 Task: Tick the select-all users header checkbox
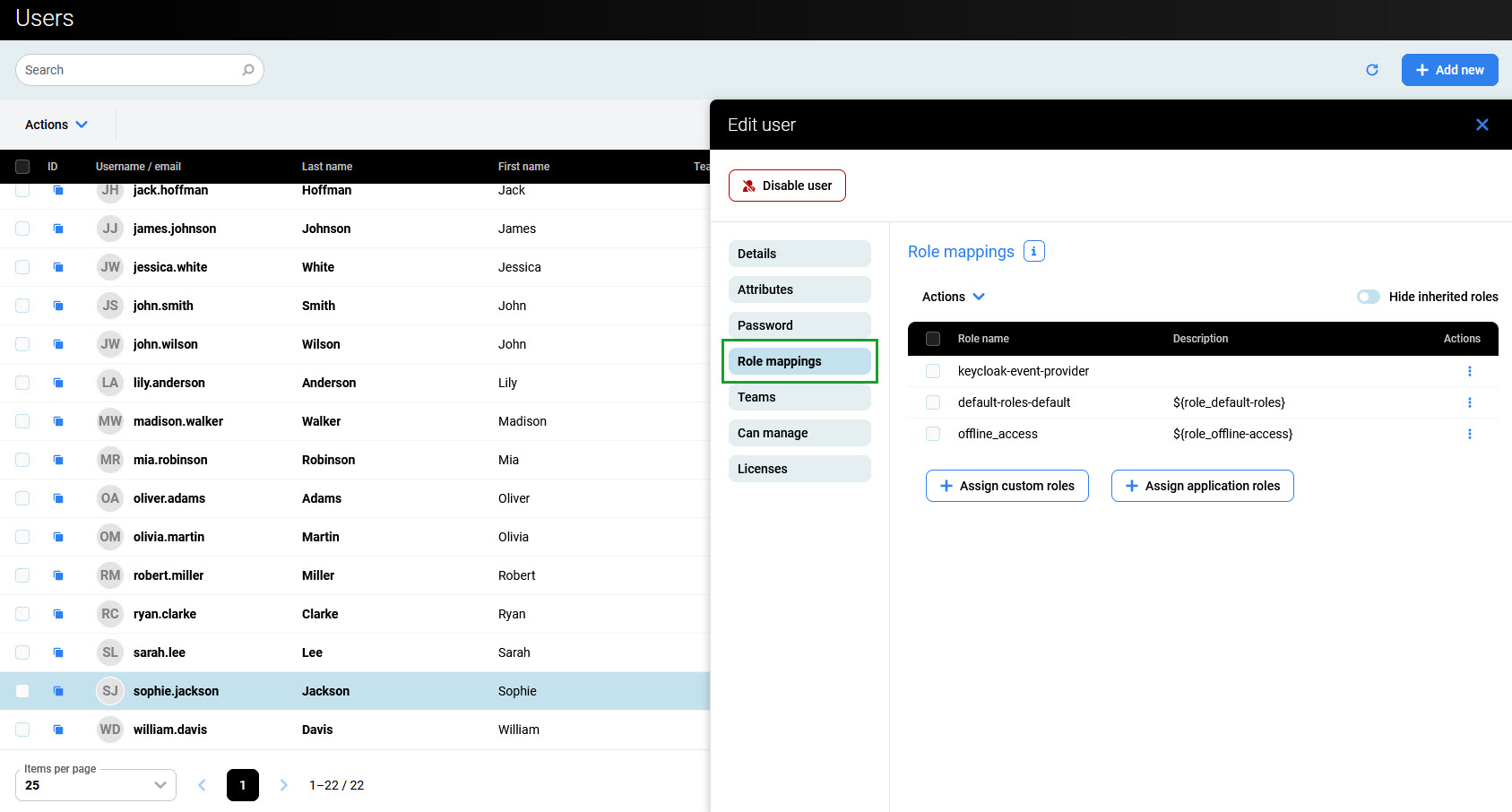[22, 167]
